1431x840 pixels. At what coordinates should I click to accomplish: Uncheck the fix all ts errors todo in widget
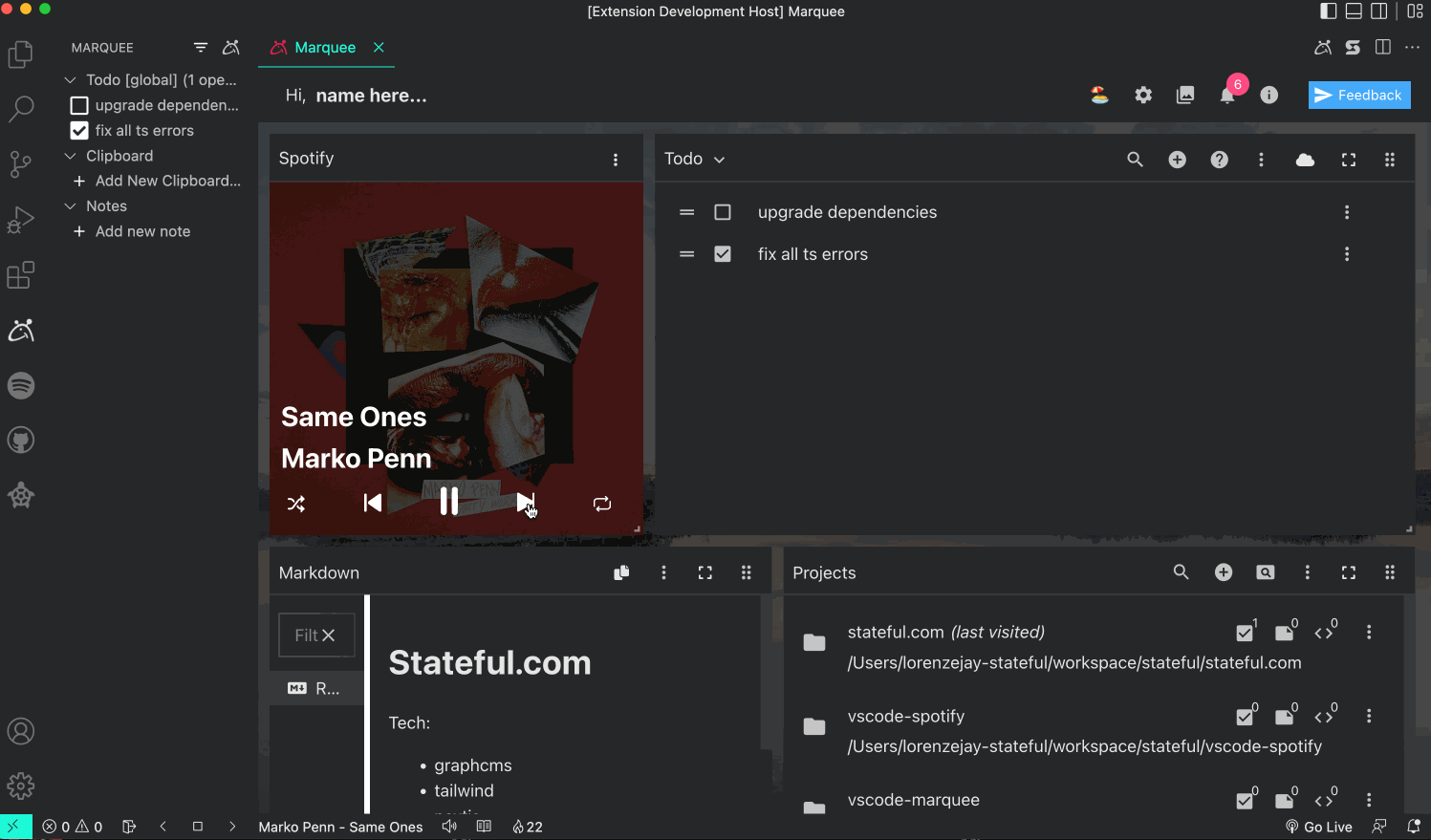723,254
